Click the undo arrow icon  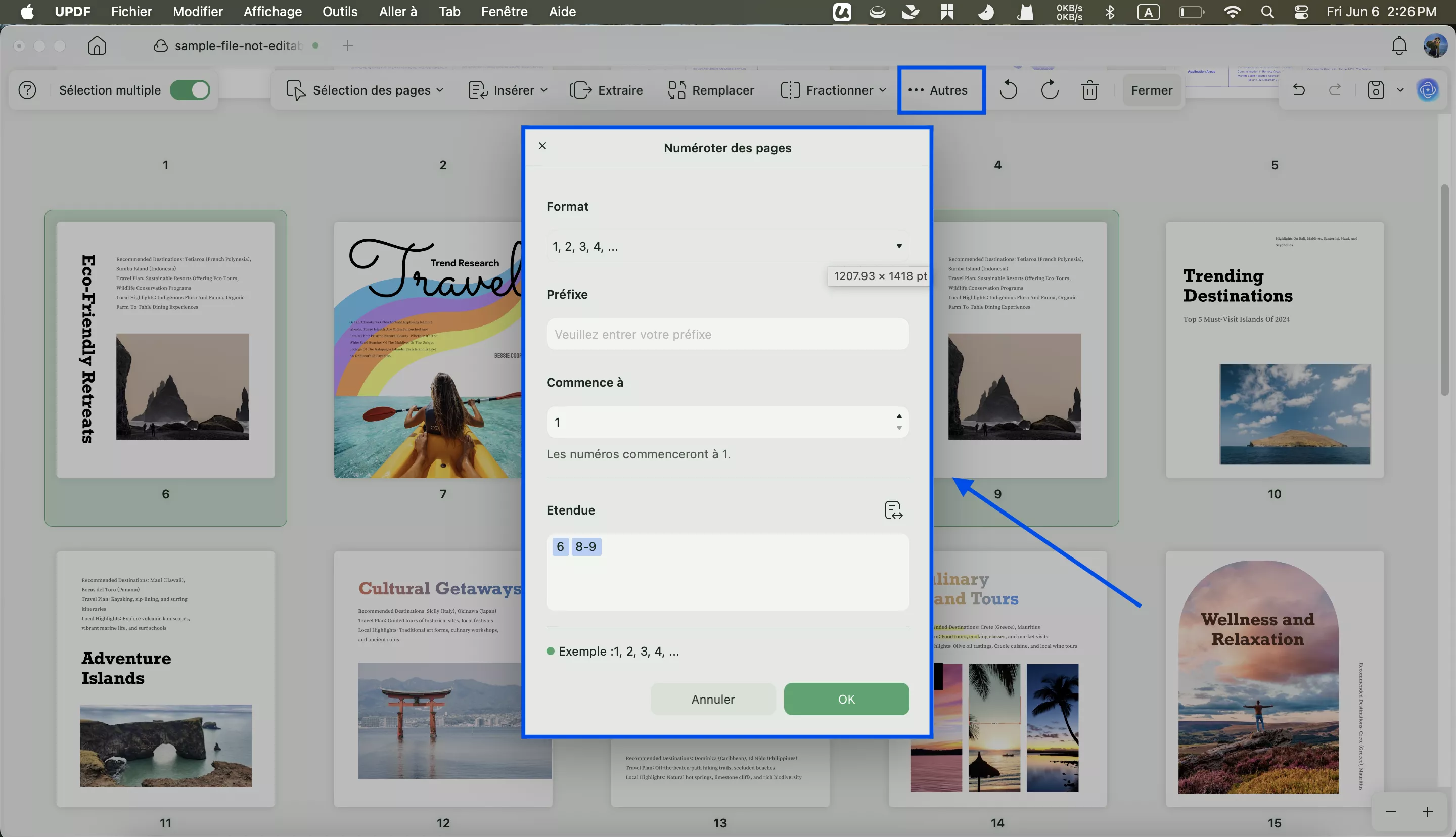tap(1298, 89)
